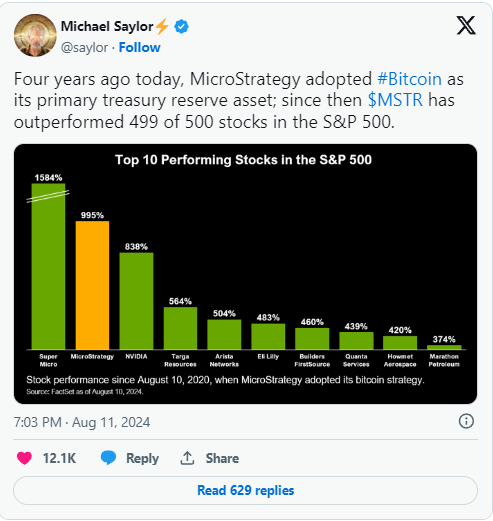Screen dimensions: 493x521
Task: Follow the @saylor account
Action: pos(139,48)
